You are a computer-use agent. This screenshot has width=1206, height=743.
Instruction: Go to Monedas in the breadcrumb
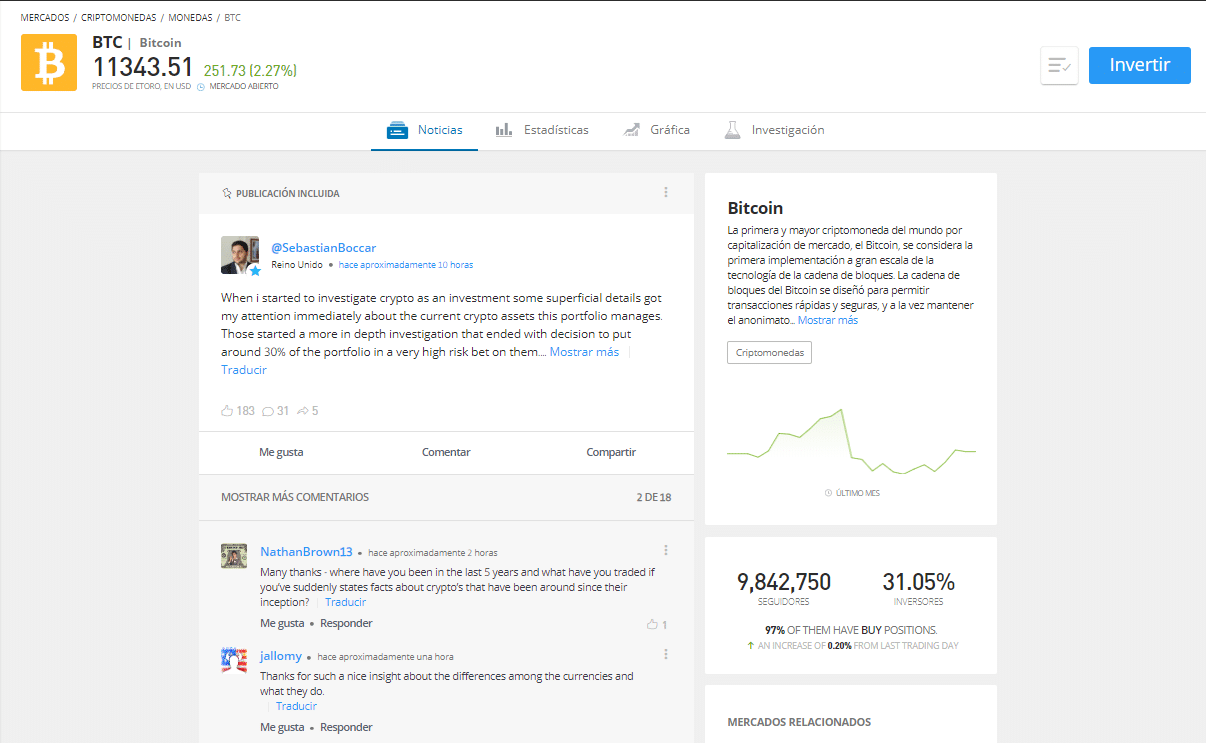pyautogui.click(x=192, y=18)
